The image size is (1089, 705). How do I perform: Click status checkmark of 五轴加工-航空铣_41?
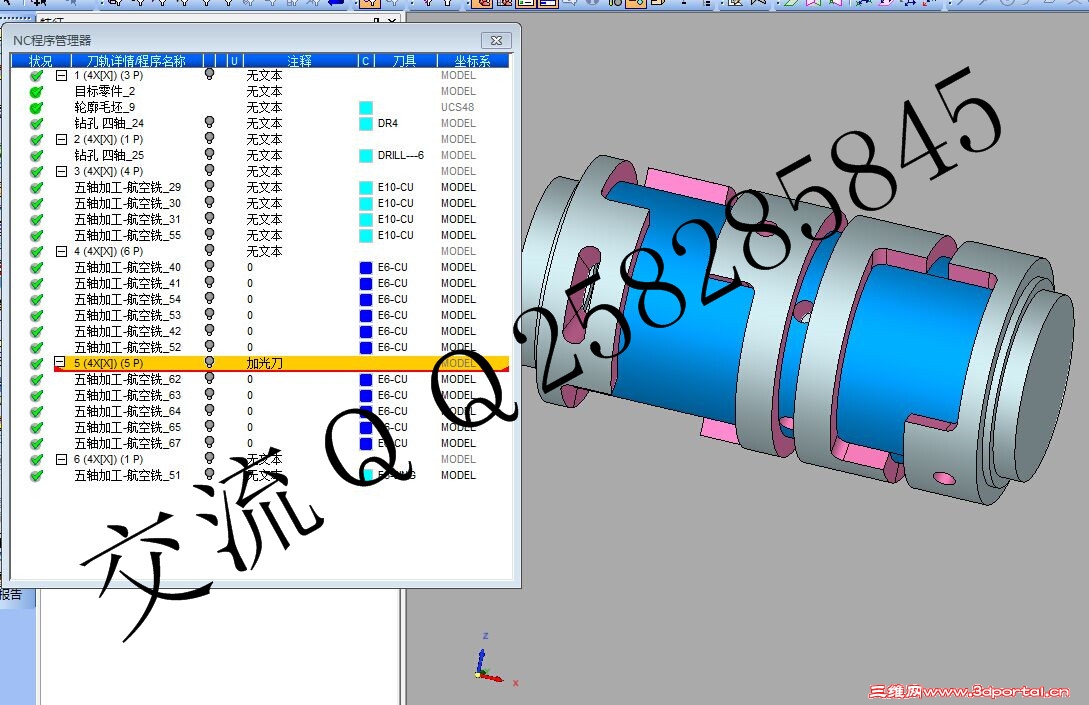pyautogui.click(x=36, y=283)
